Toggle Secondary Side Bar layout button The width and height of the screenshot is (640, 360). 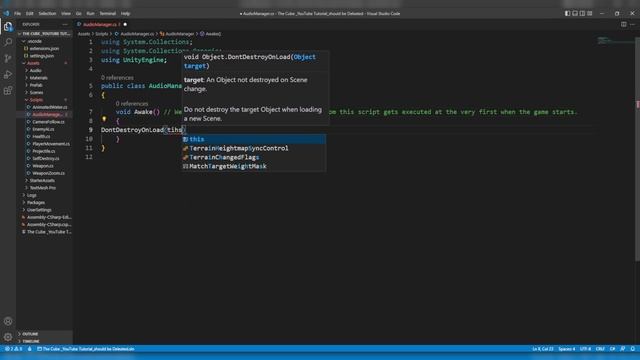coord(582,13)
